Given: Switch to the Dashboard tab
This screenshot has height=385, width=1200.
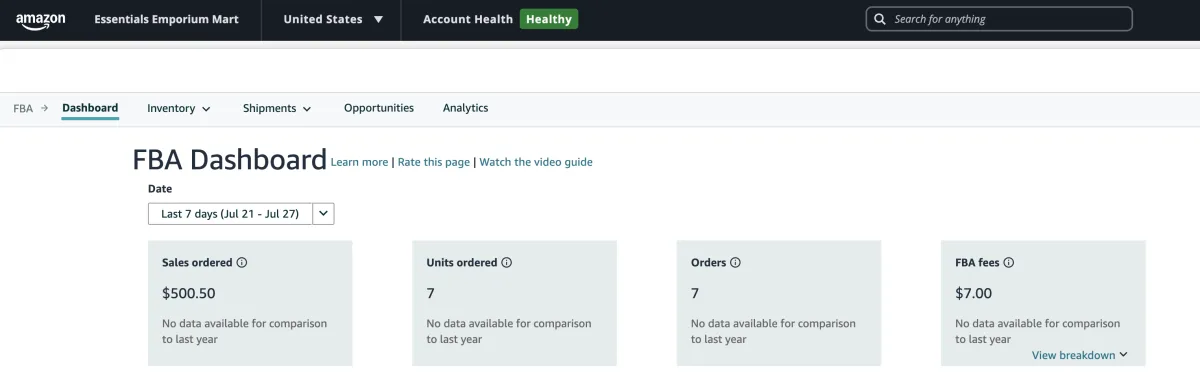Looking at the screenshot, I should (x=90, y=108).
